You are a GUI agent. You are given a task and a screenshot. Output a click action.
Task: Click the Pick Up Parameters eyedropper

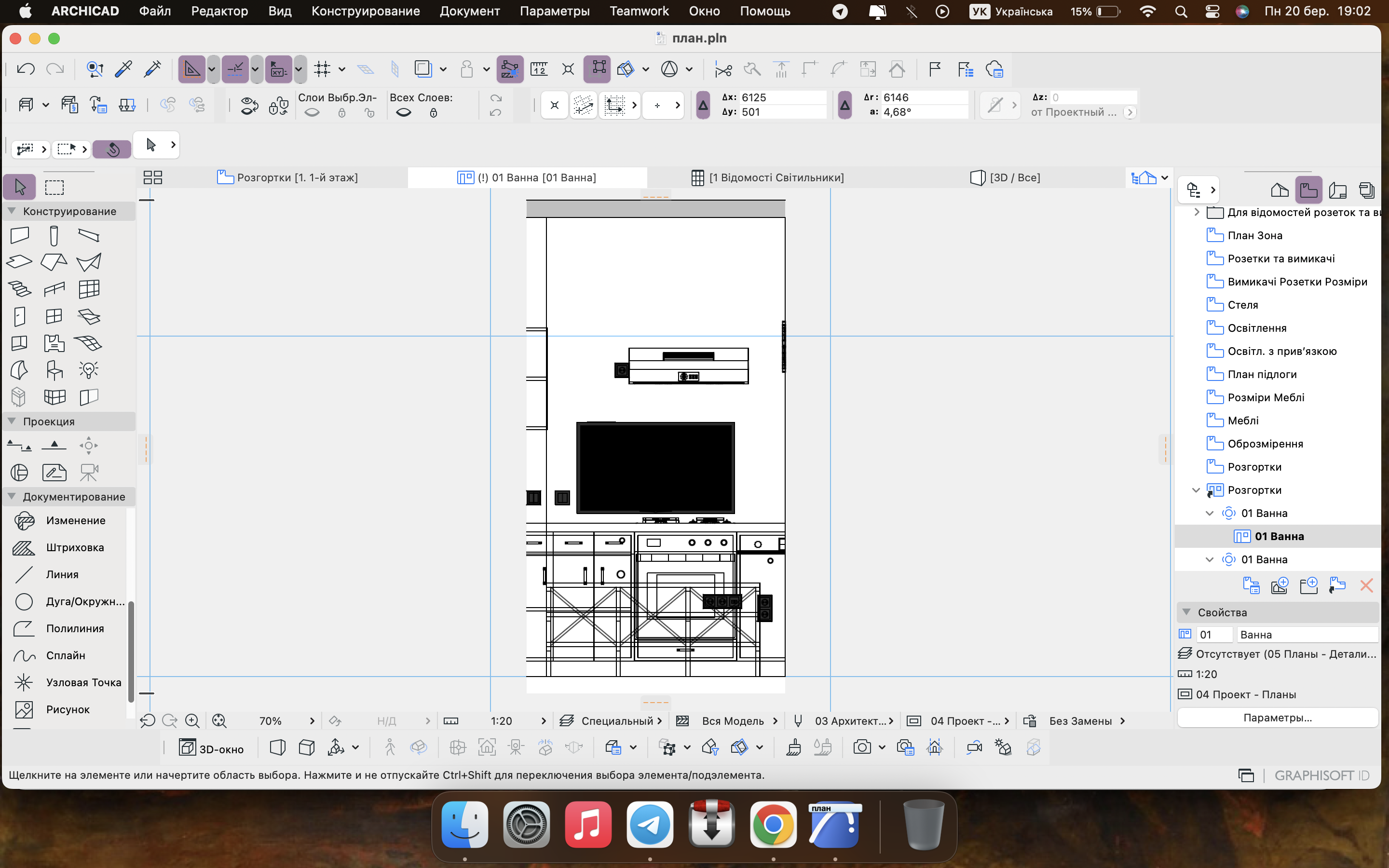[123, 69]
